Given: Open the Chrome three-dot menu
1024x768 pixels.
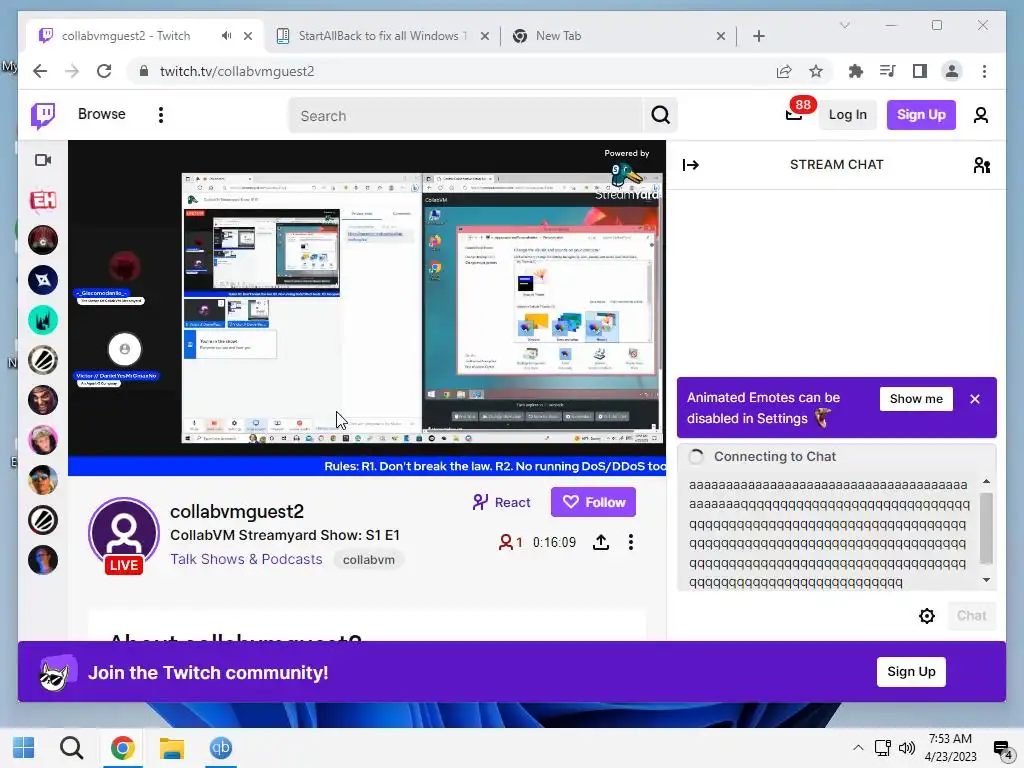Looking at the screenshot, I should pos(984,71).
